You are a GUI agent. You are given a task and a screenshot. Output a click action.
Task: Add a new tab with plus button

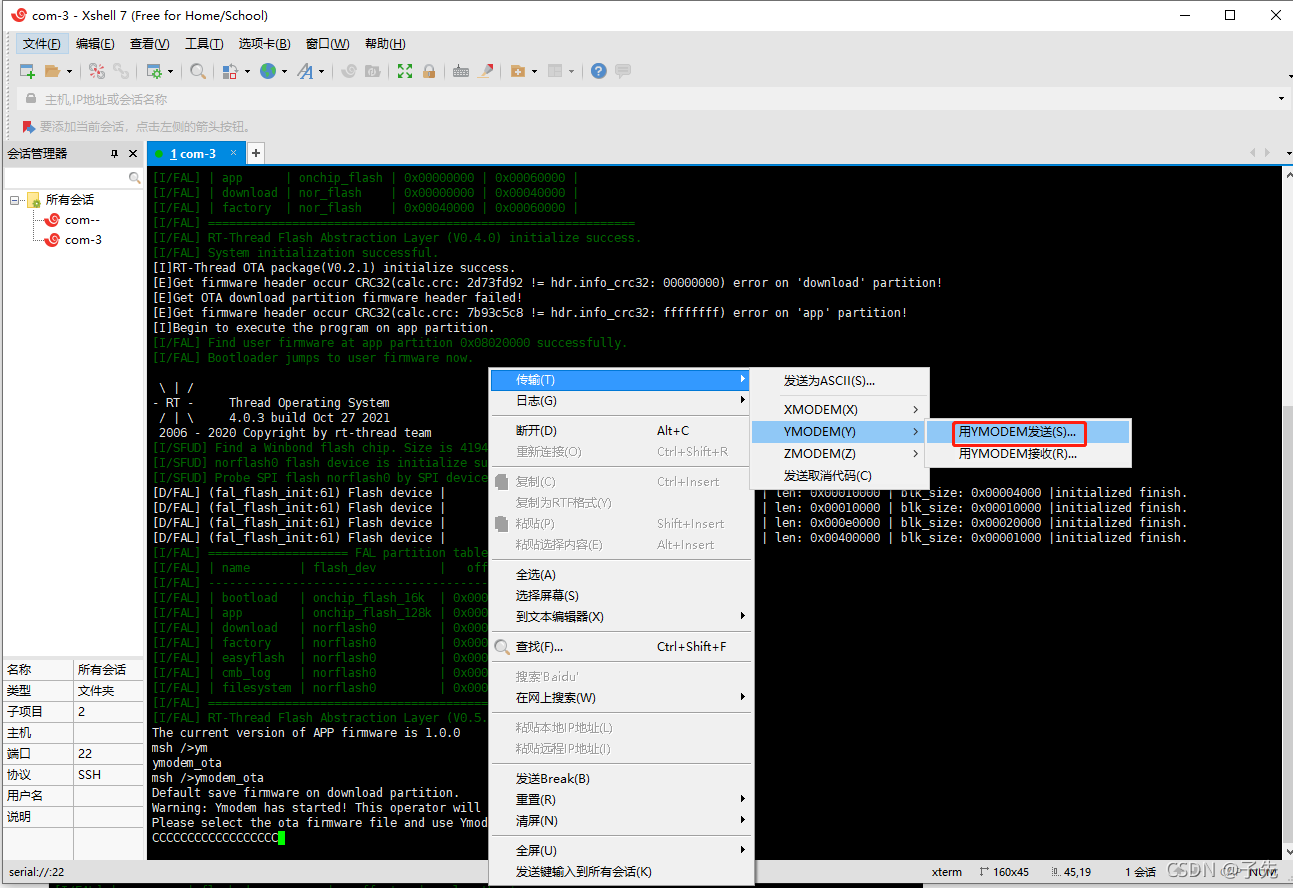pyautogui.click(x=256, y=153)
